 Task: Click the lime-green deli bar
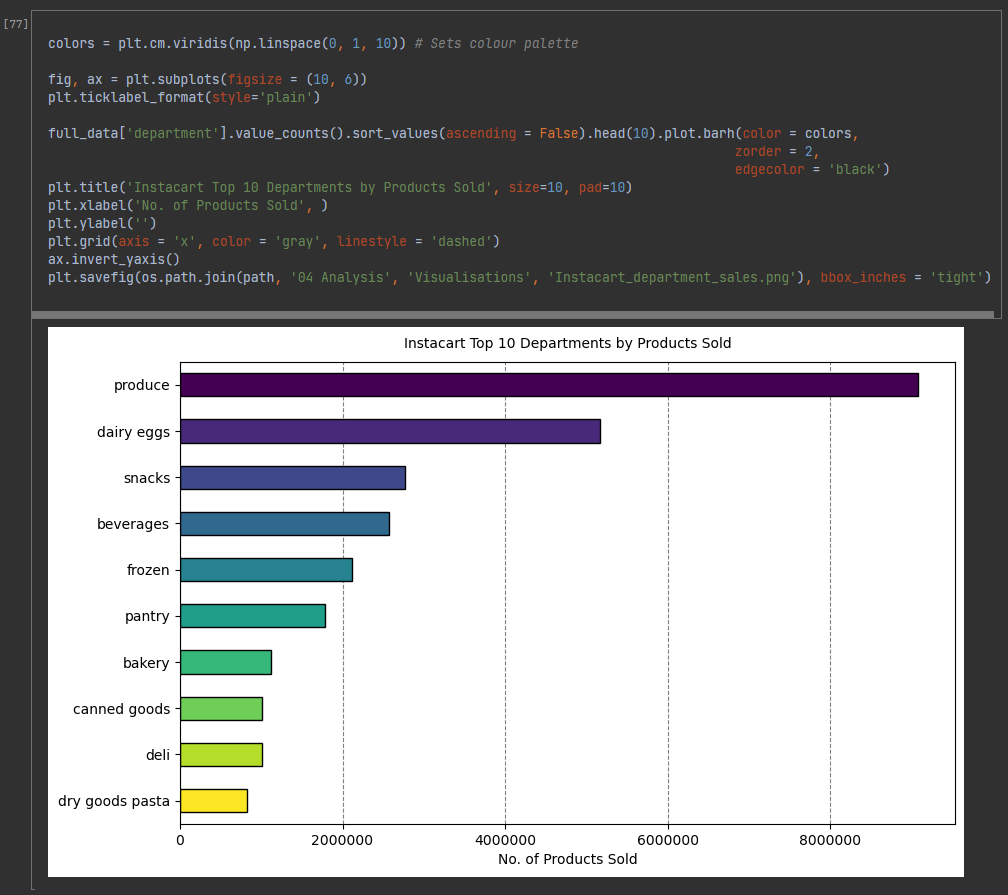[222, 755]
